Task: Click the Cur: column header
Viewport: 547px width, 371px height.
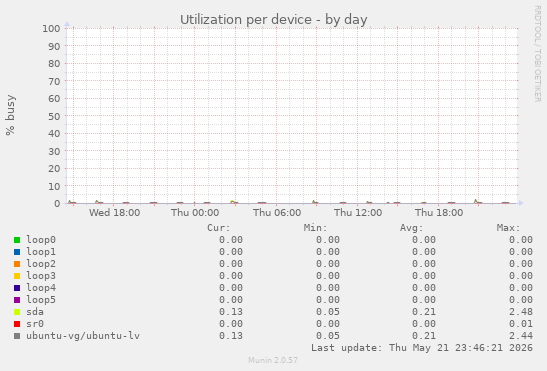Action: pyautogui.click(x=219, y=228)
